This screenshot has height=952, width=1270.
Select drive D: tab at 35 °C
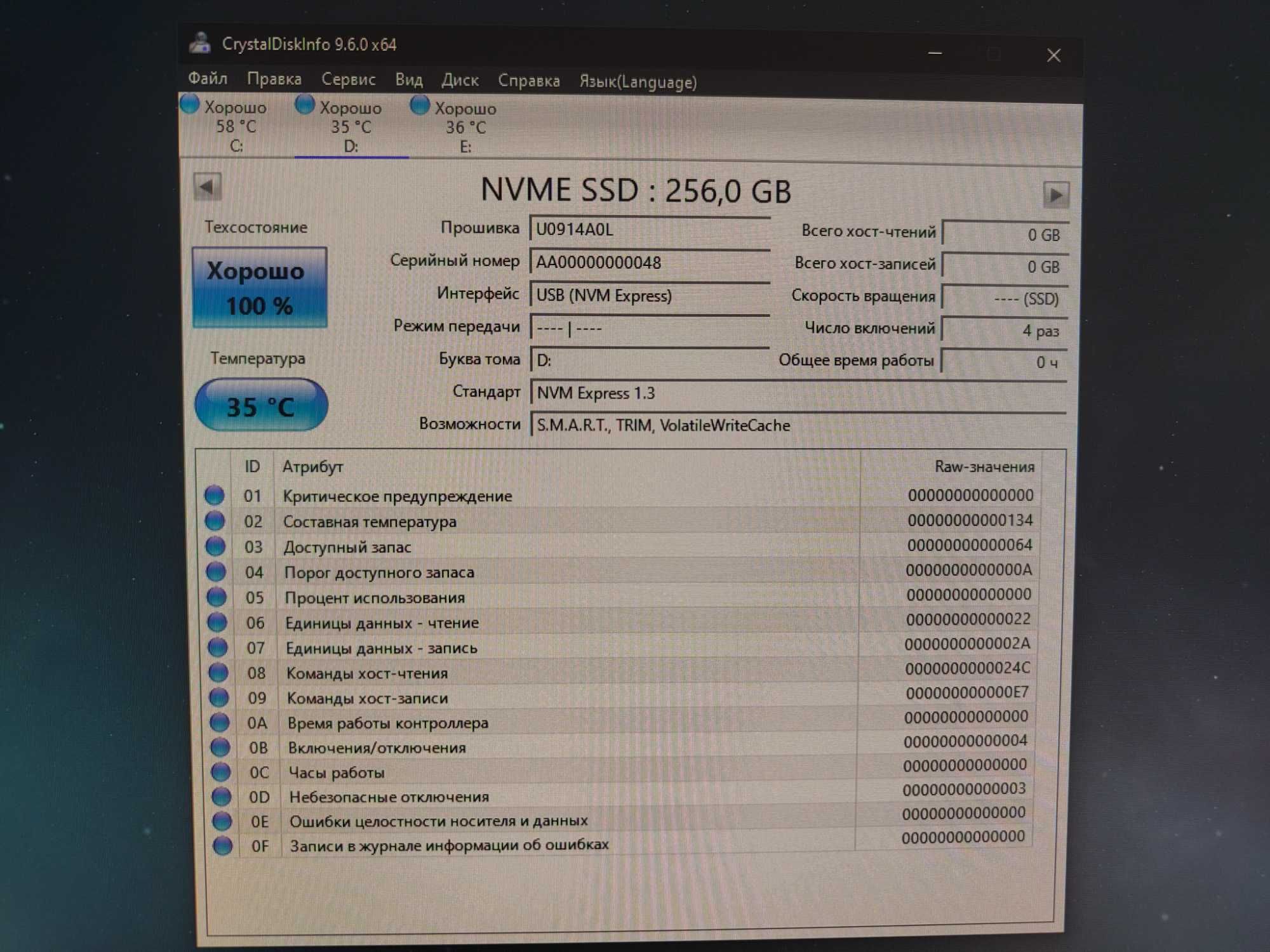351,127
